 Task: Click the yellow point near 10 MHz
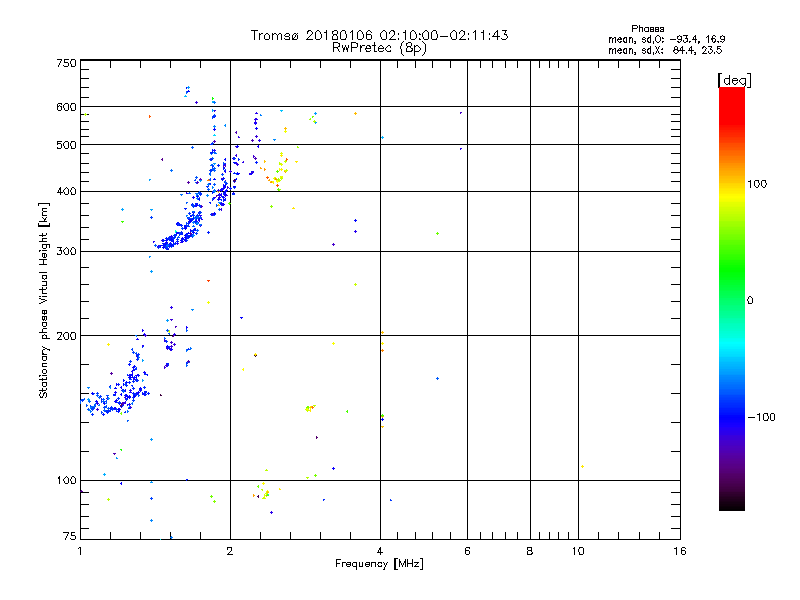pos(582,466)
